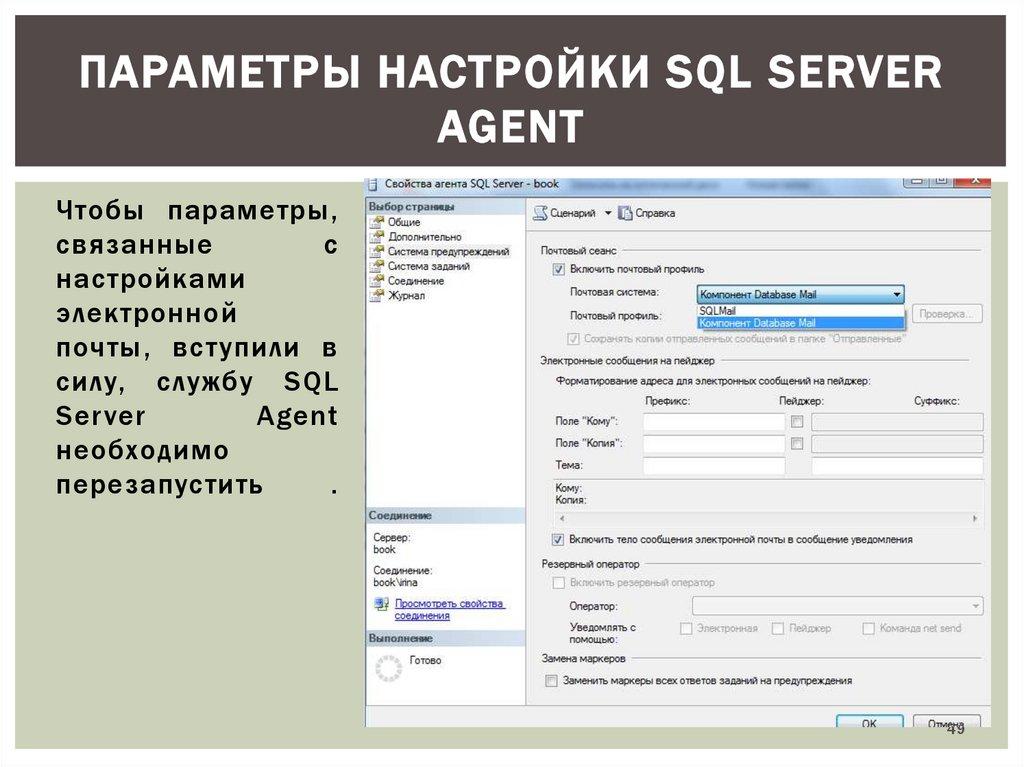Click the Система заданий page icon
Viewport: 1024px width, 767px height.
tap(377, 267)
